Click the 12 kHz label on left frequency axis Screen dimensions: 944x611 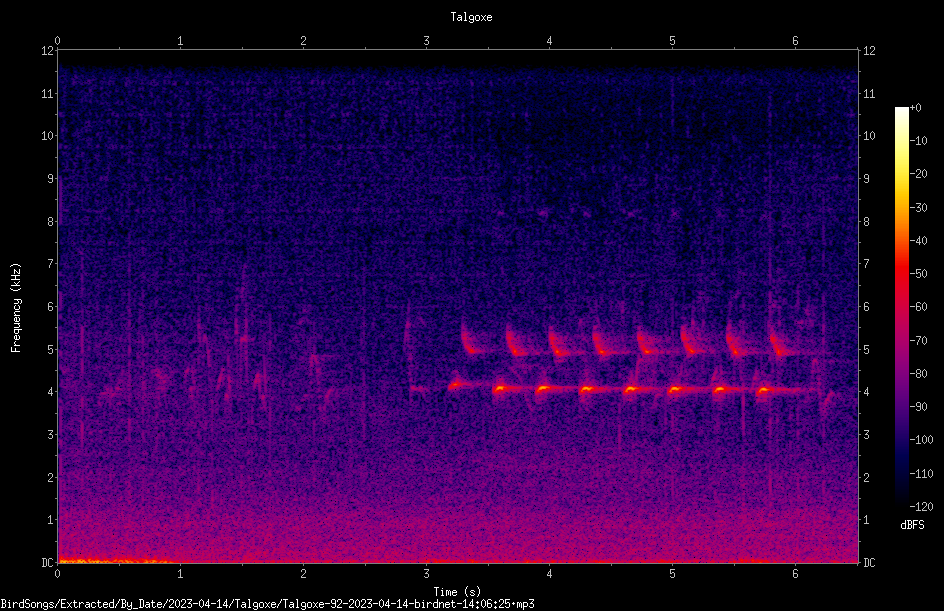pos(48,51)
